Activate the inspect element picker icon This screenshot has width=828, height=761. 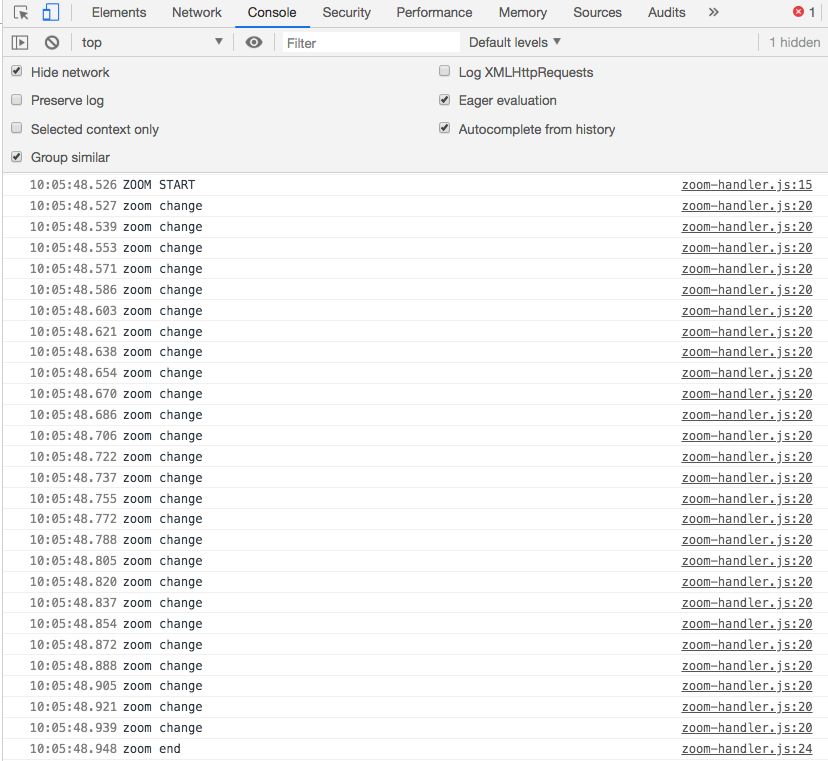tap(21, 12)
